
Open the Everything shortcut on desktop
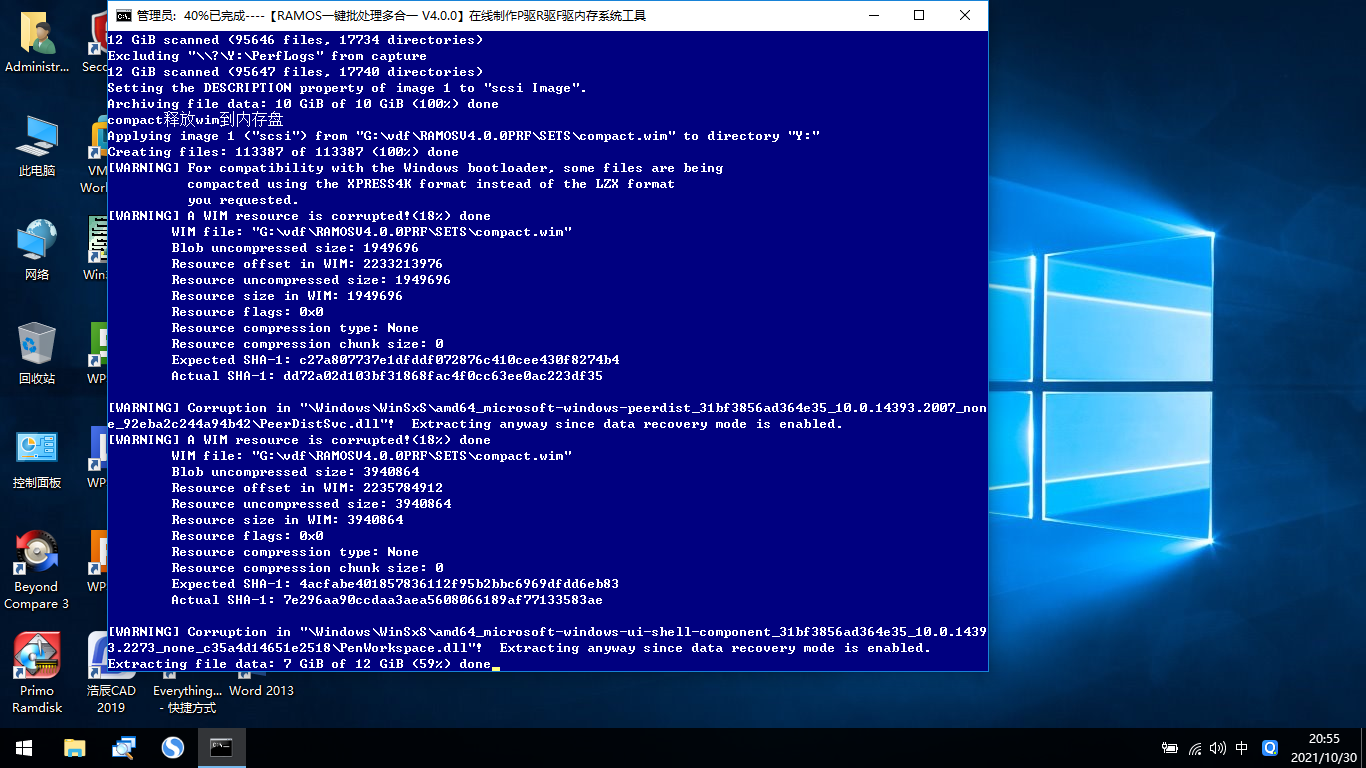187,690
